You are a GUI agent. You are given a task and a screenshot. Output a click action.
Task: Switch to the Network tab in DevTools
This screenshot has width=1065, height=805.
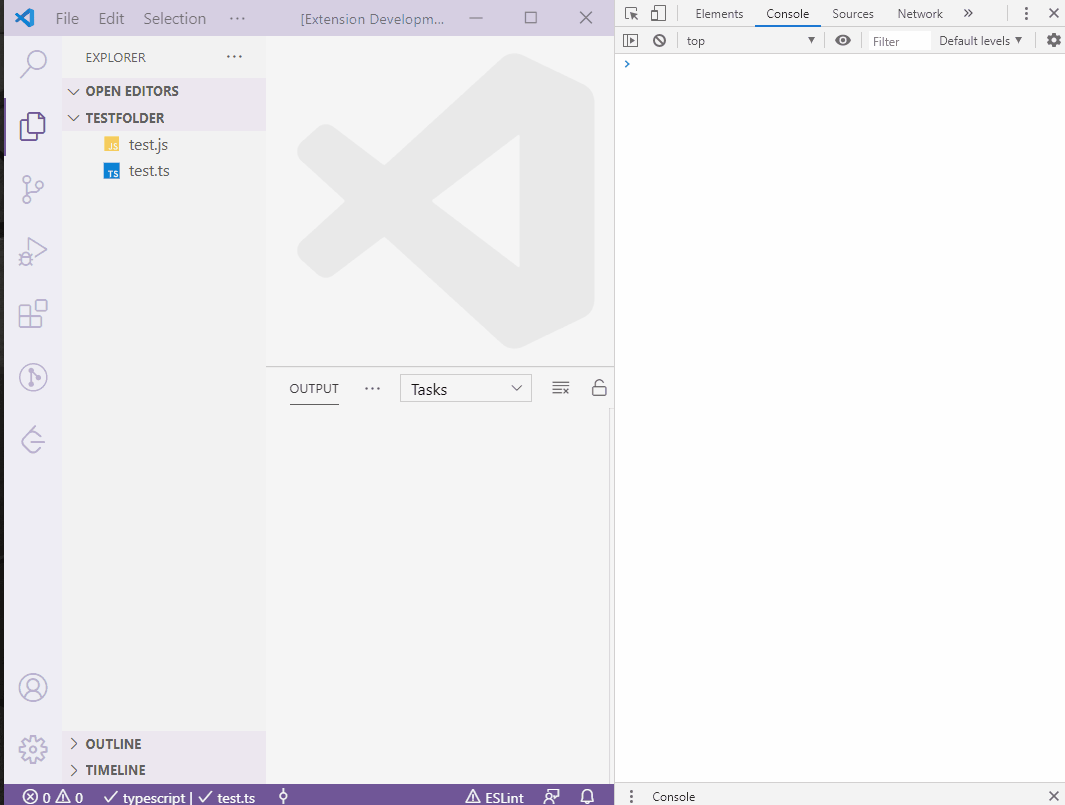(x=919, y=13)
